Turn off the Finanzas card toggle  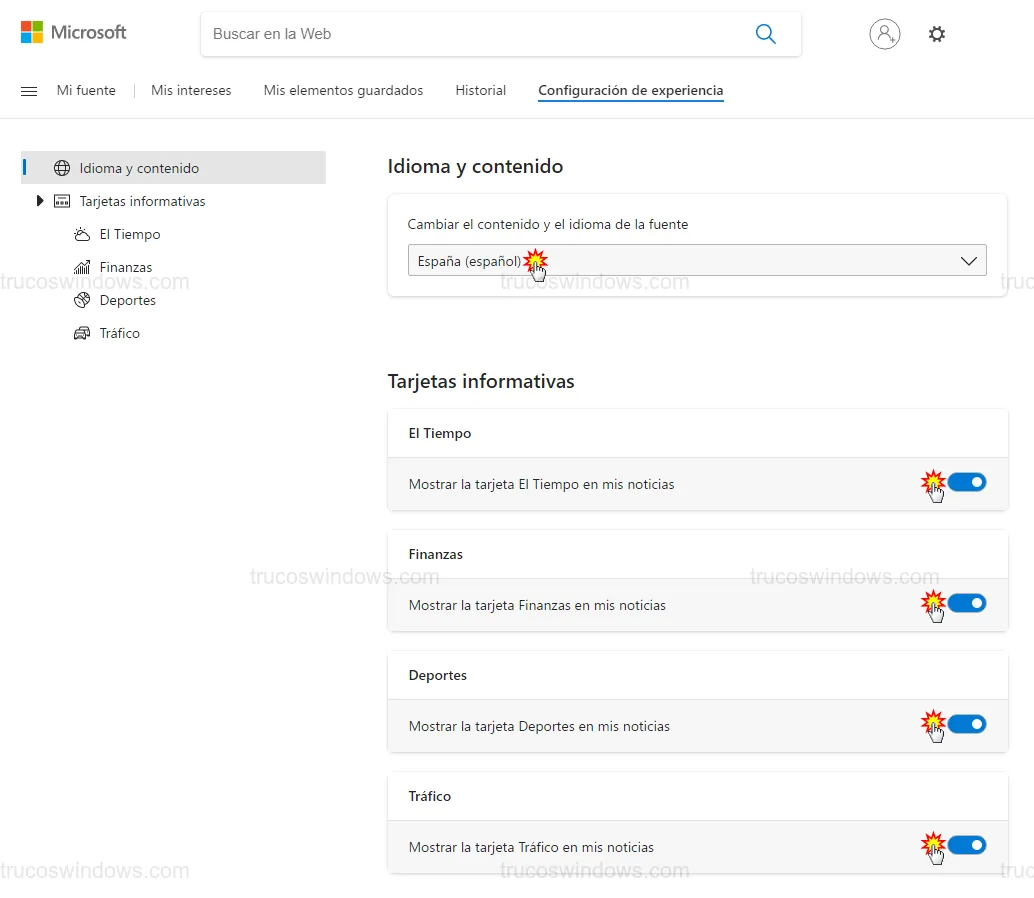point(967,603)
